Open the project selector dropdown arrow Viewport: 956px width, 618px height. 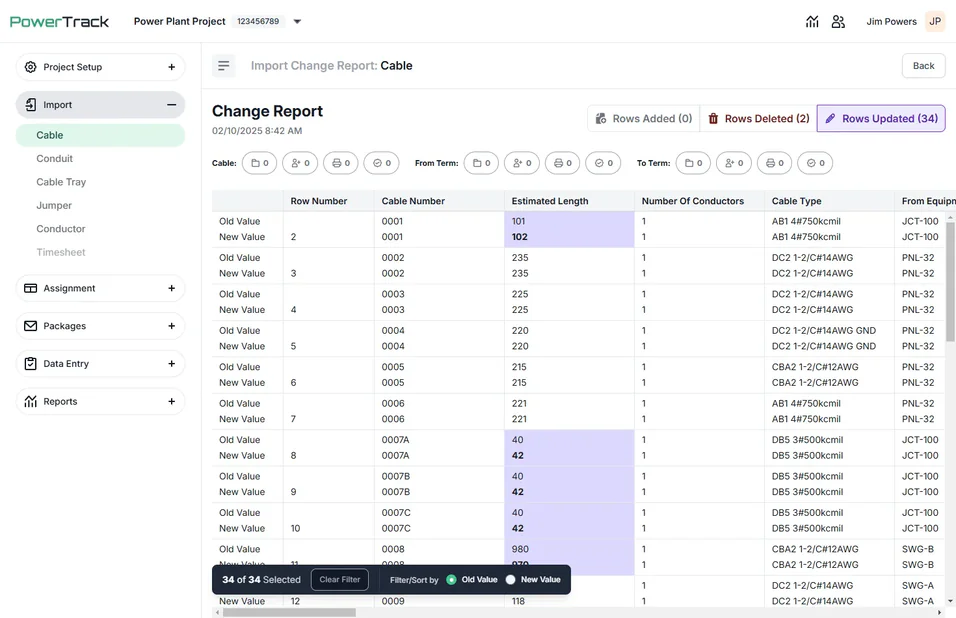298,21
